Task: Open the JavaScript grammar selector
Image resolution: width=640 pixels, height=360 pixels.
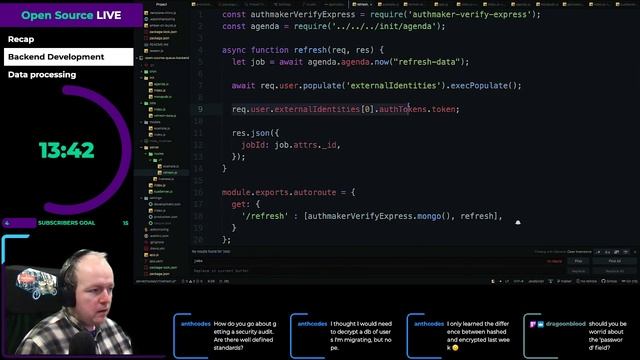Action: click(x=536, y=281)
